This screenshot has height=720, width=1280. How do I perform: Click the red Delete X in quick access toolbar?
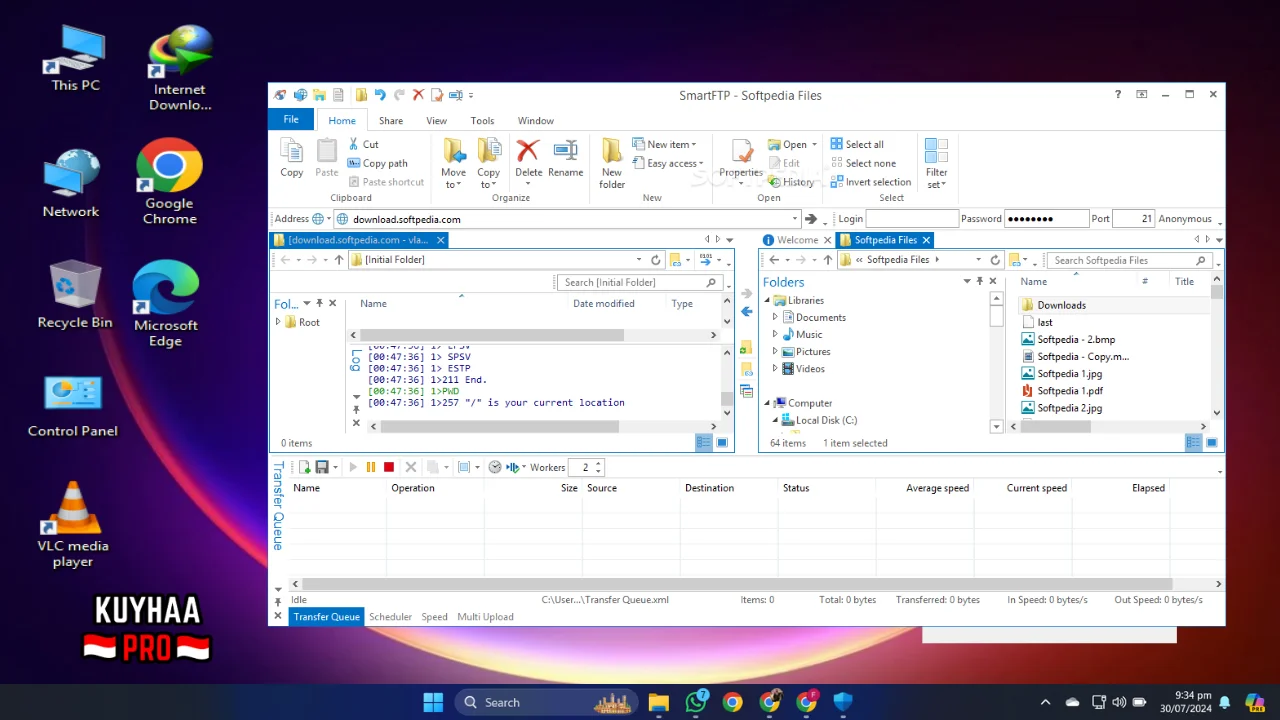pyautogui.click(x=418, y=95)
